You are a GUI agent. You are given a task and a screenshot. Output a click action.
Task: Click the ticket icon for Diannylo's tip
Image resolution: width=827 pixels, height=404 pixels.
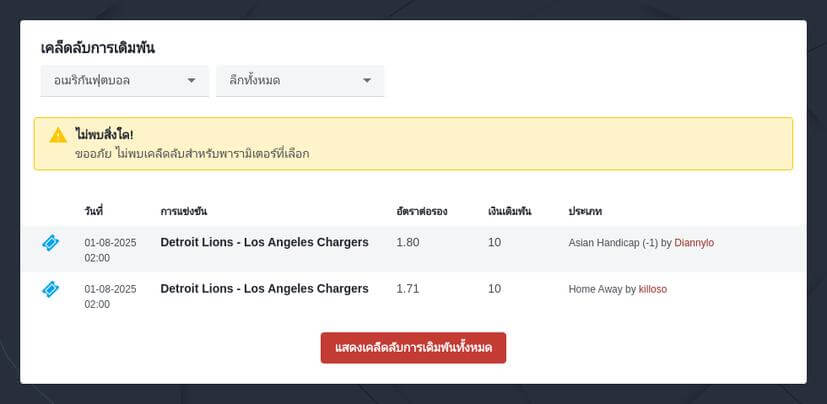pyautogui.click(x=51, y=243)
